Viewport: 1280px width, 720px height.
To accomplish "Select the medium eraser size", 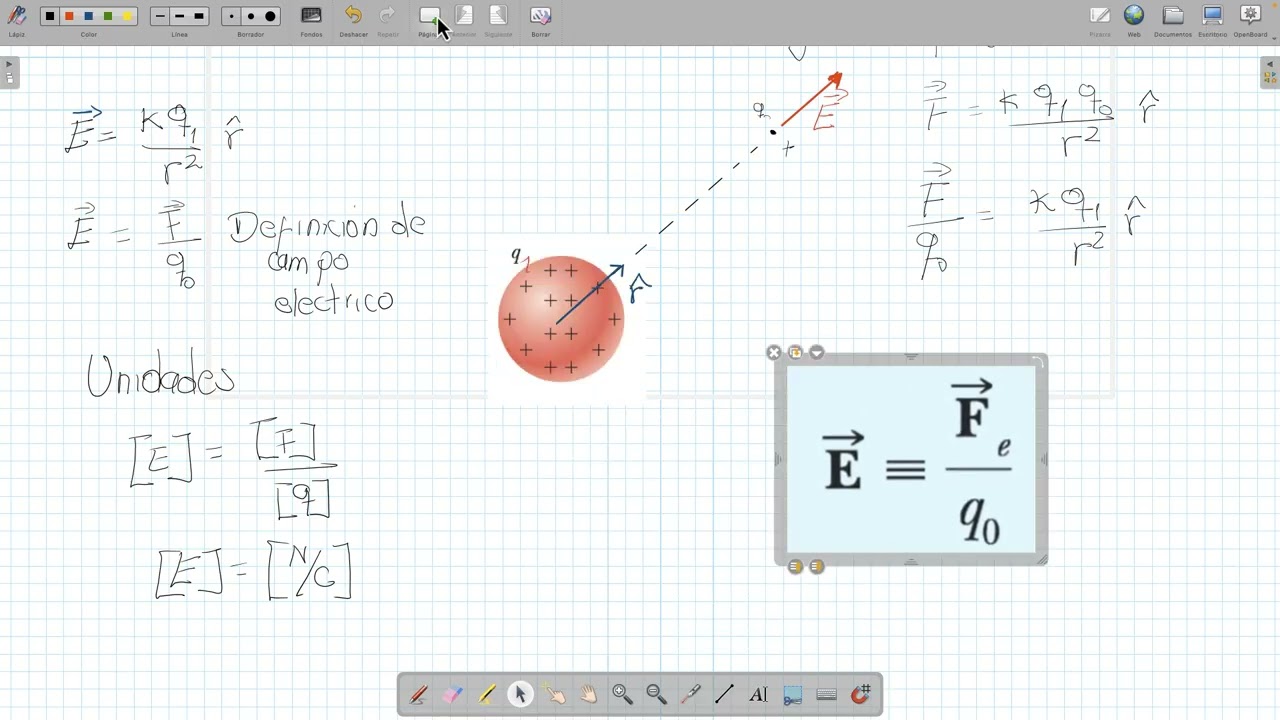I will click(x=251, y=16).
